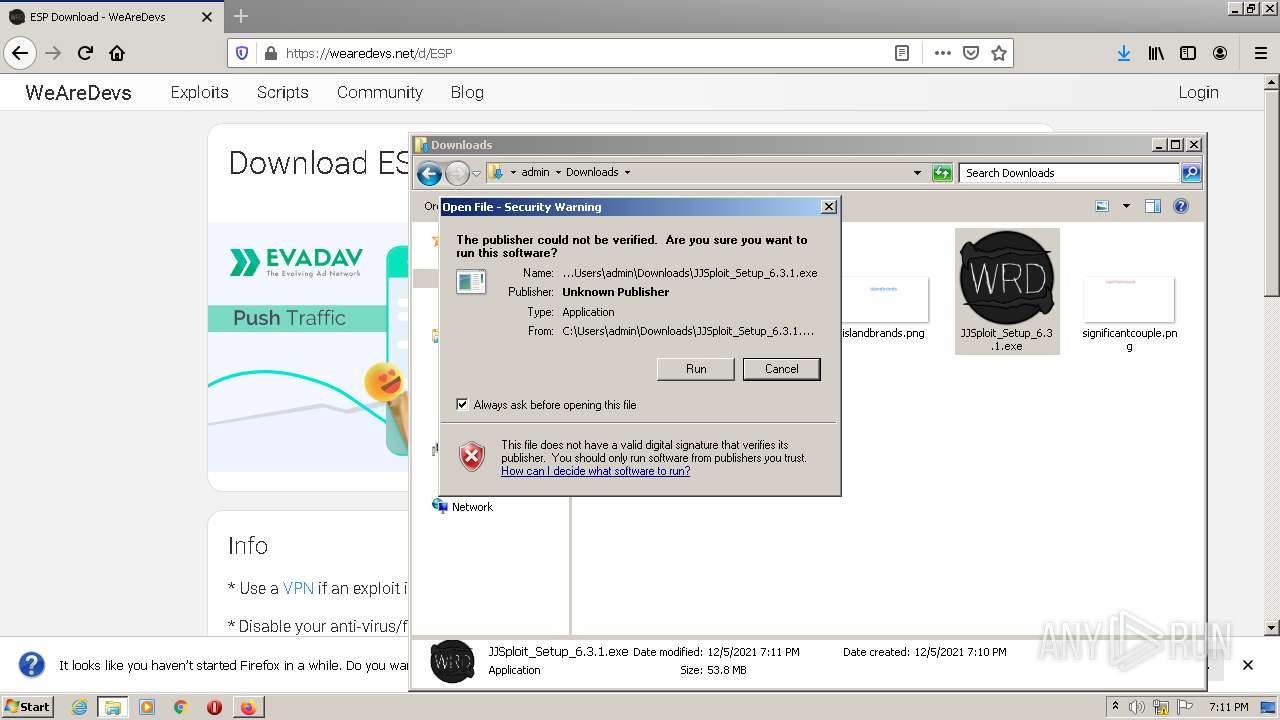Click Run in the Security Warning dialog

696,369
